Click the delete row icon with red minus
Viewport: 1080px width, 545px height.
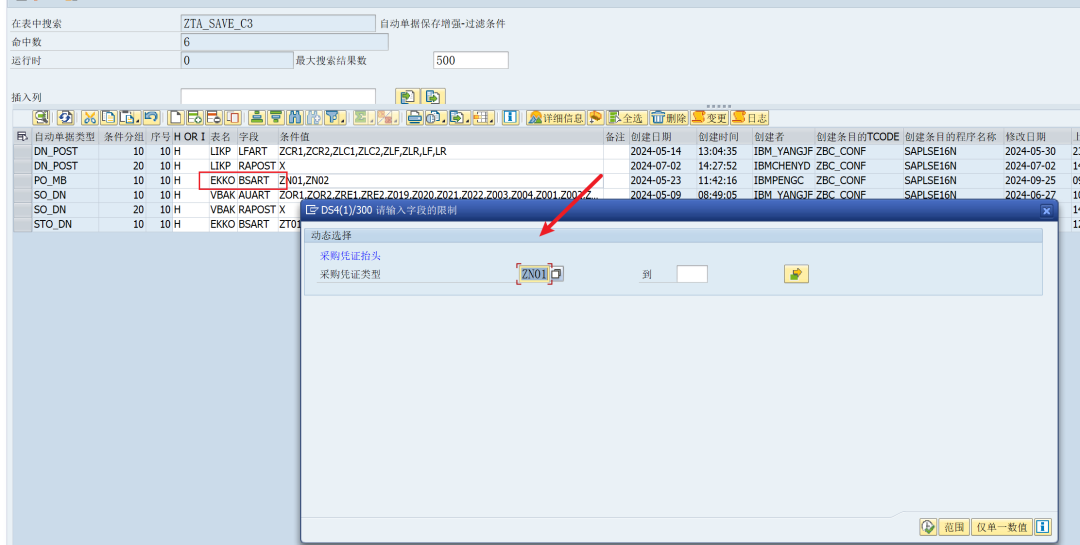click(x=214, y=118)
